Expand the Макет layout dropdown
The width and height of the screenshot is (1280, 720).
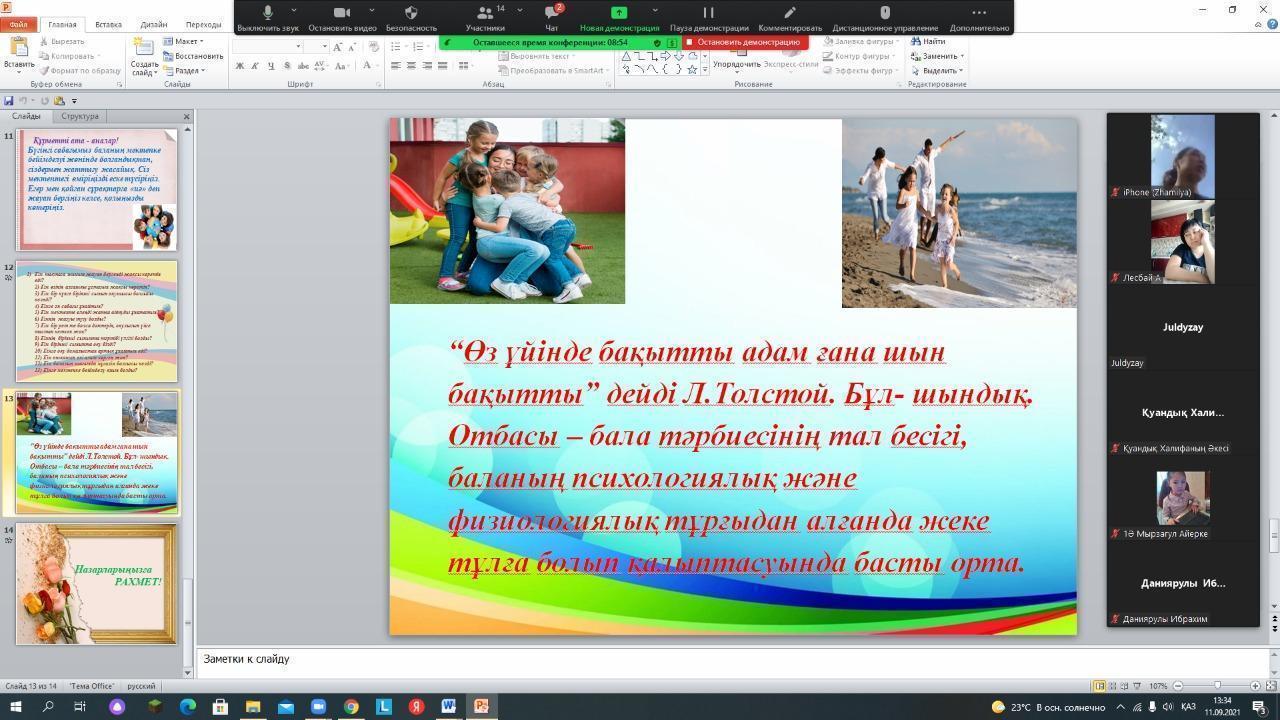[x=188, y=42]
